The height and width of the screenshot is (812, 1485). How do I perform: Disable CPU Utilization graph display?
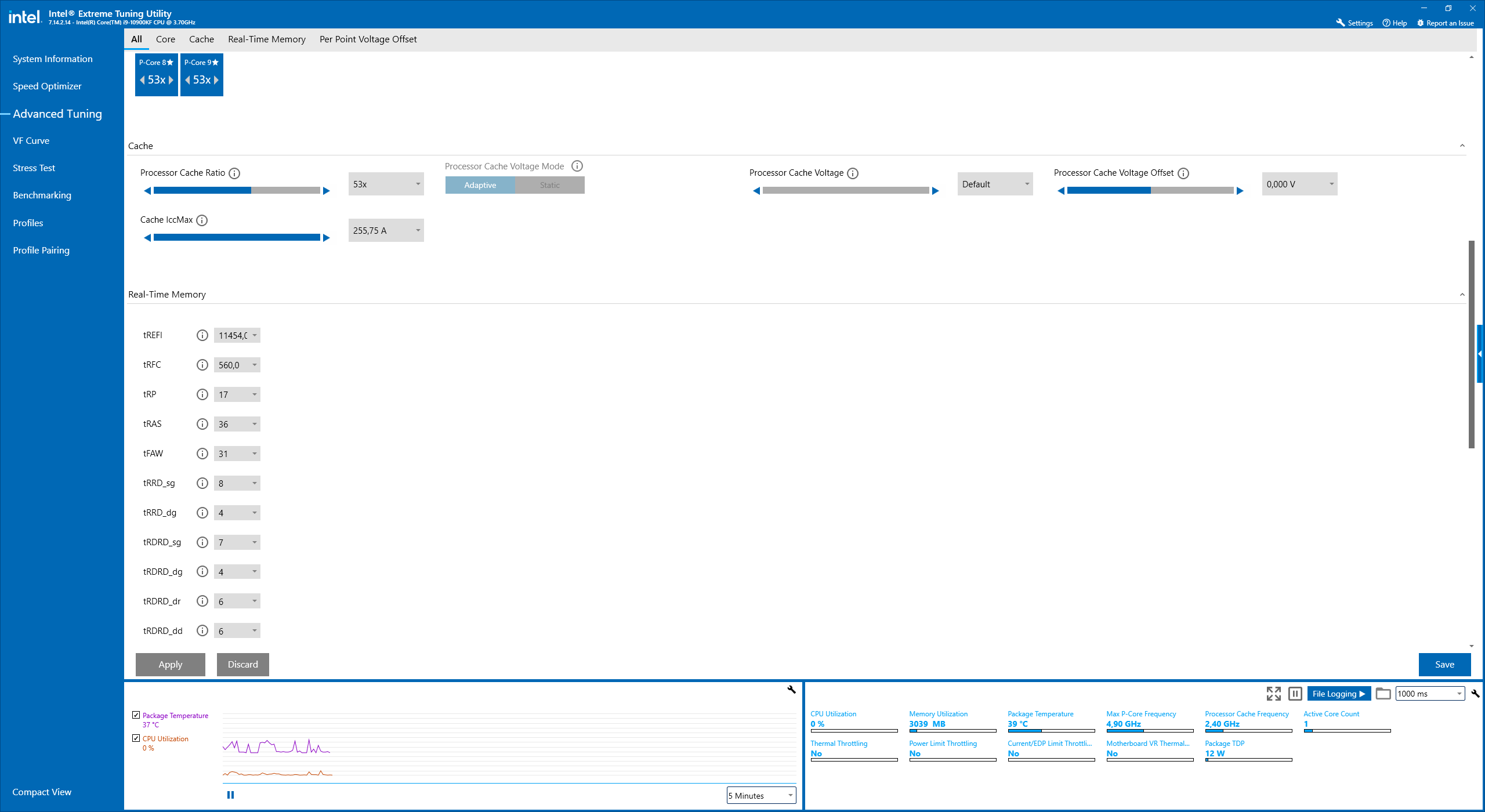(136, 738)
